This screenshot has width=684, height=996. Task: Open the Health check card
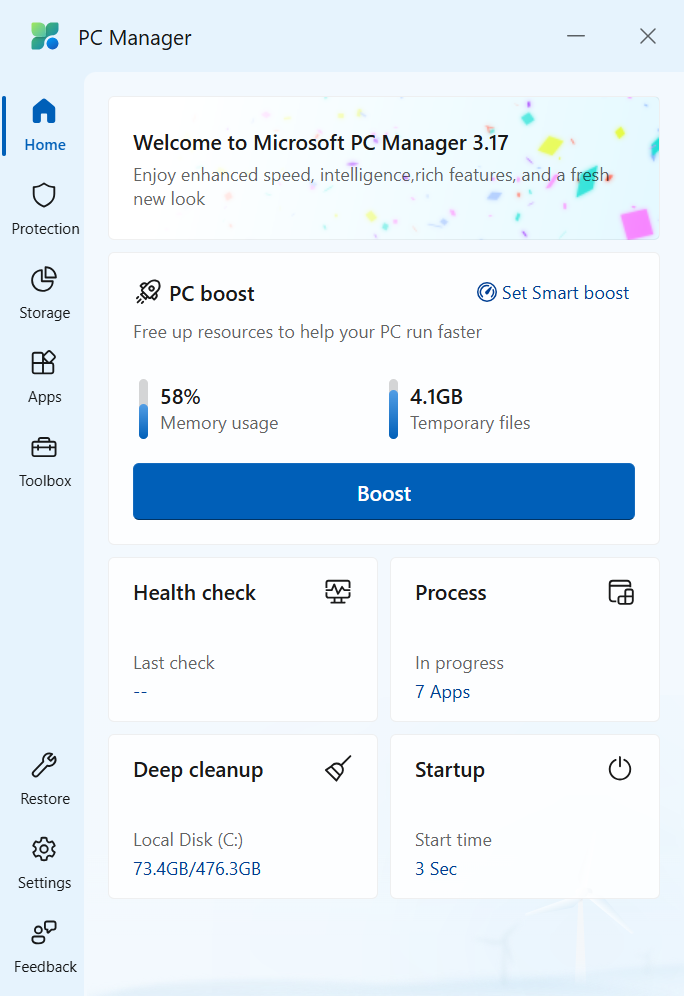click(x=242, y=639)
